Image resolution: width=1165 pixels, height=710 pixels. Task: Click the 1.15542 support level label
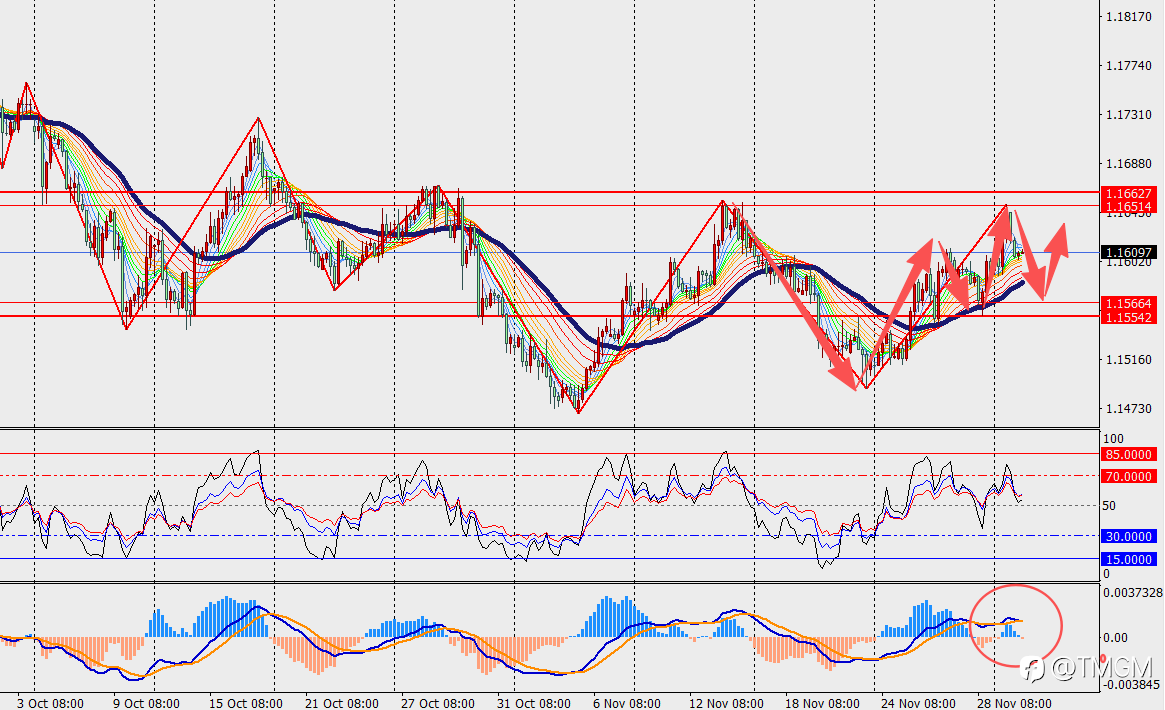[x=1129, y=317]
